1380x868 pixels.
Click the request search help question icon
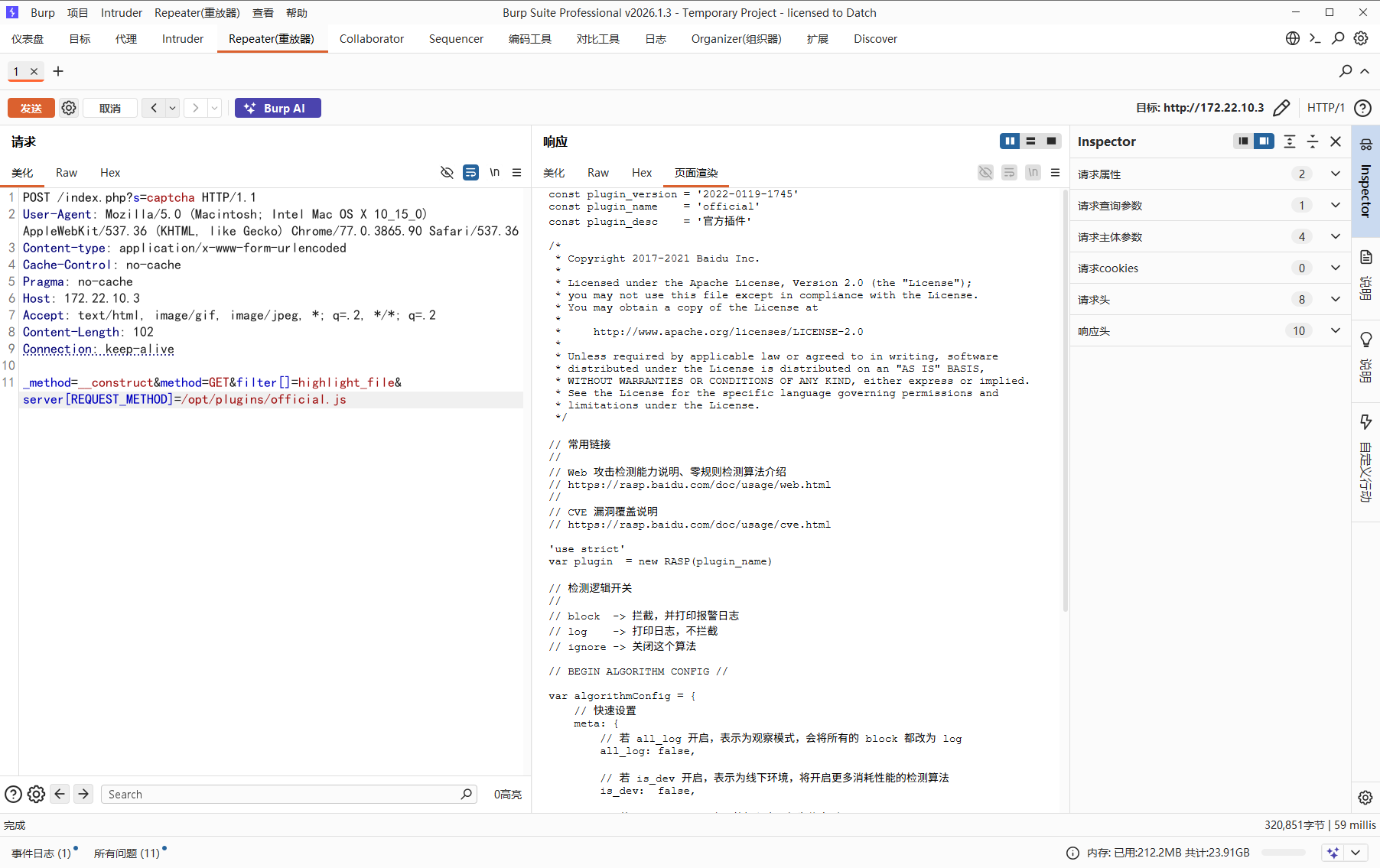(13, 795)
